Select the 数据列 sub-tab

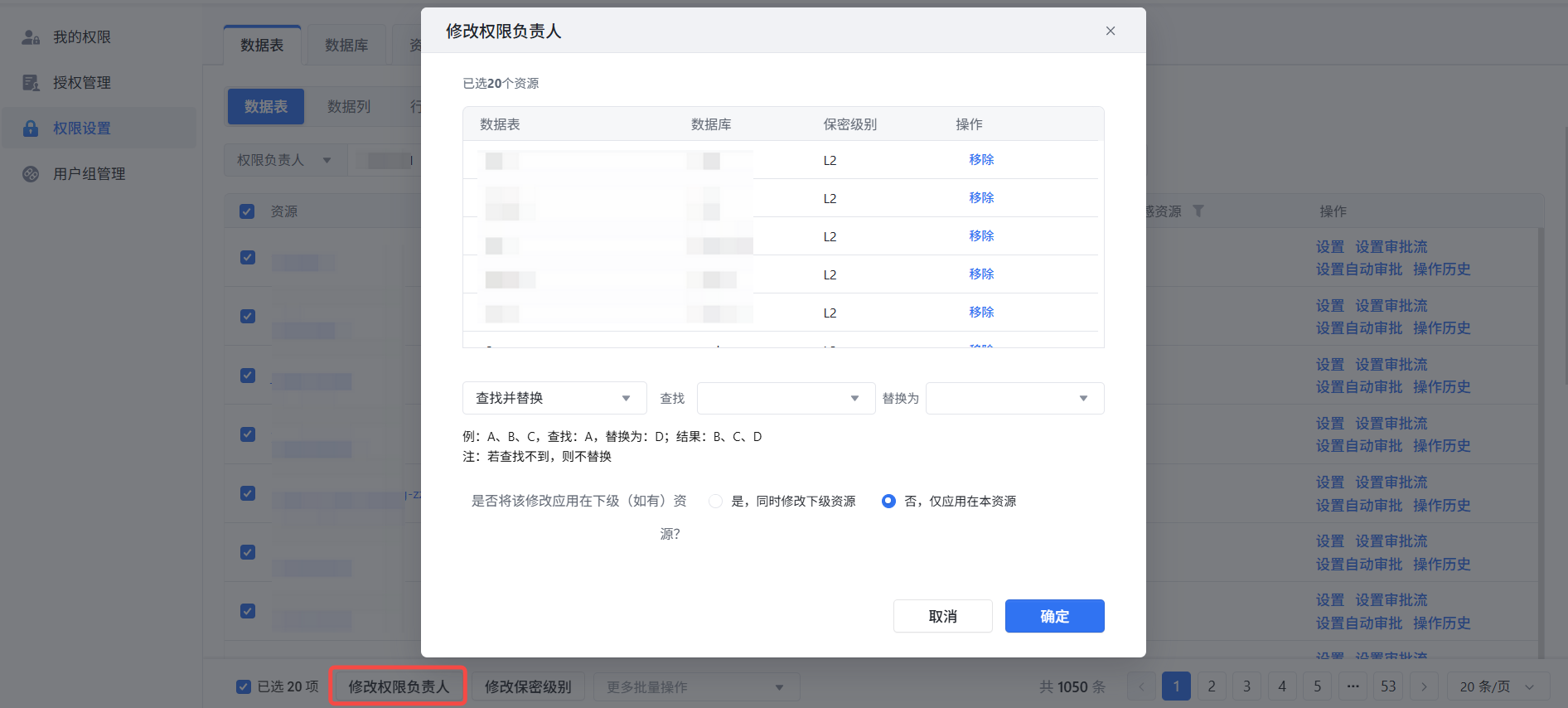tap(349, 106)
